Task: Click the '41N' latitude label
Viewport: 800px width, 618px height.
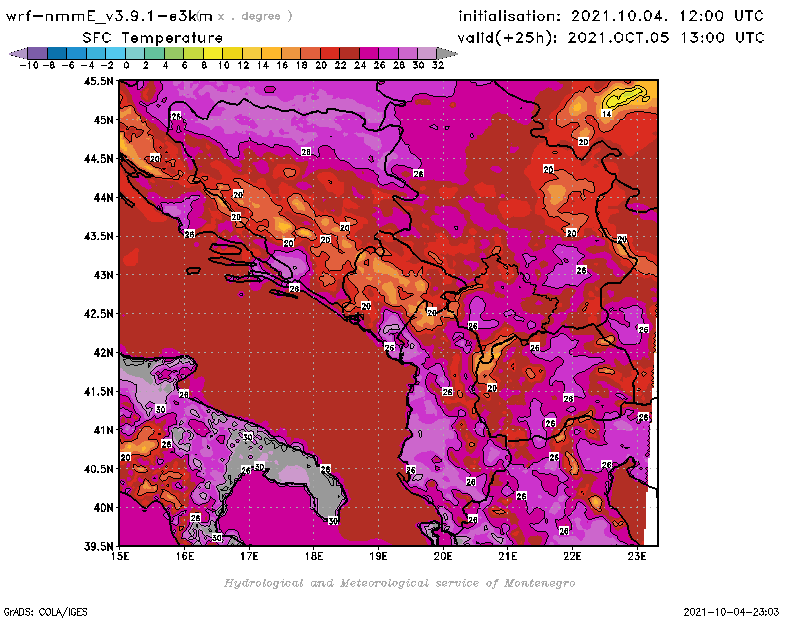Action: 104,430
